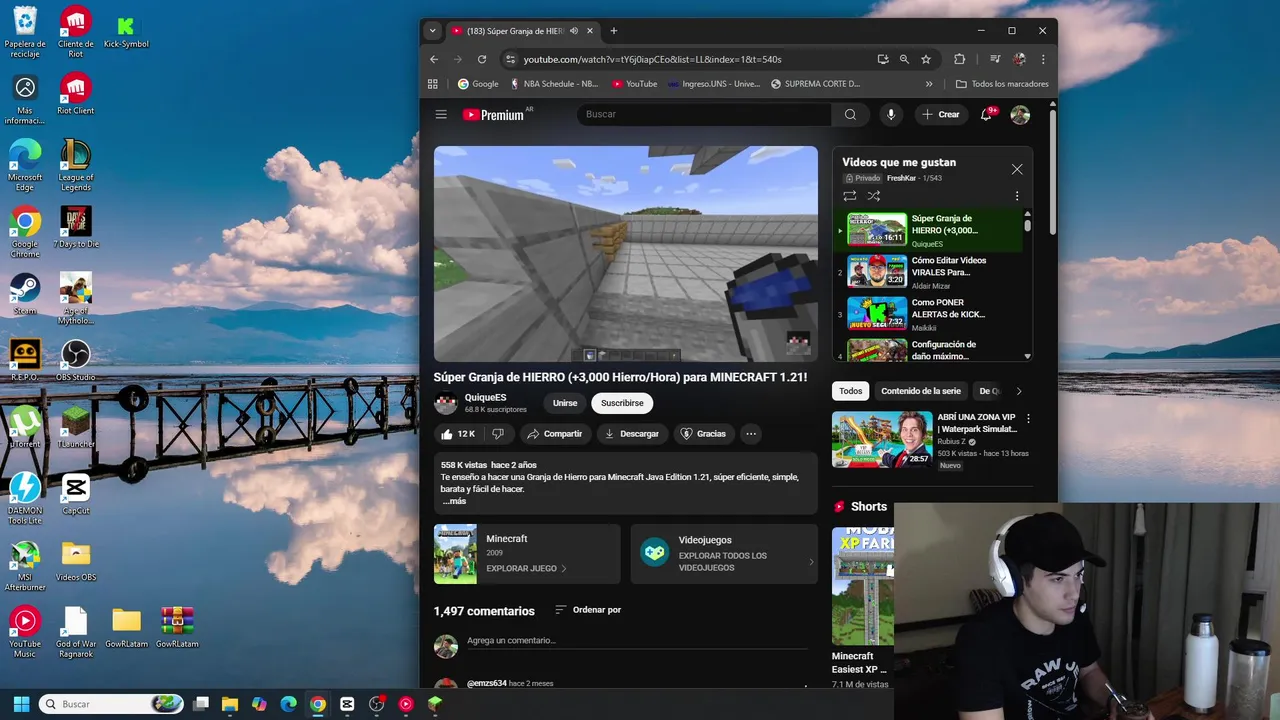This screenshot has height=720, width=1280.
Task: Open Chrome tab search dropdown arrow
Action: pos(432,31)
